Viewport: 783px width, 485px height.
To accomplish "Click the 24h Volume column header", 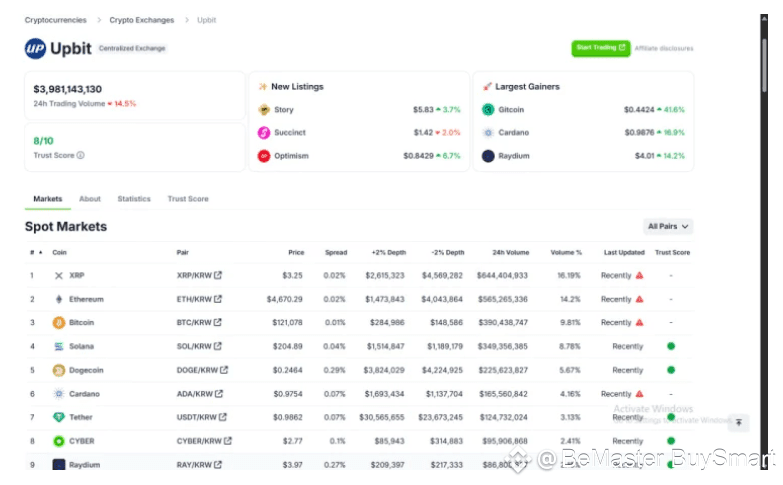I will point(510,252).
